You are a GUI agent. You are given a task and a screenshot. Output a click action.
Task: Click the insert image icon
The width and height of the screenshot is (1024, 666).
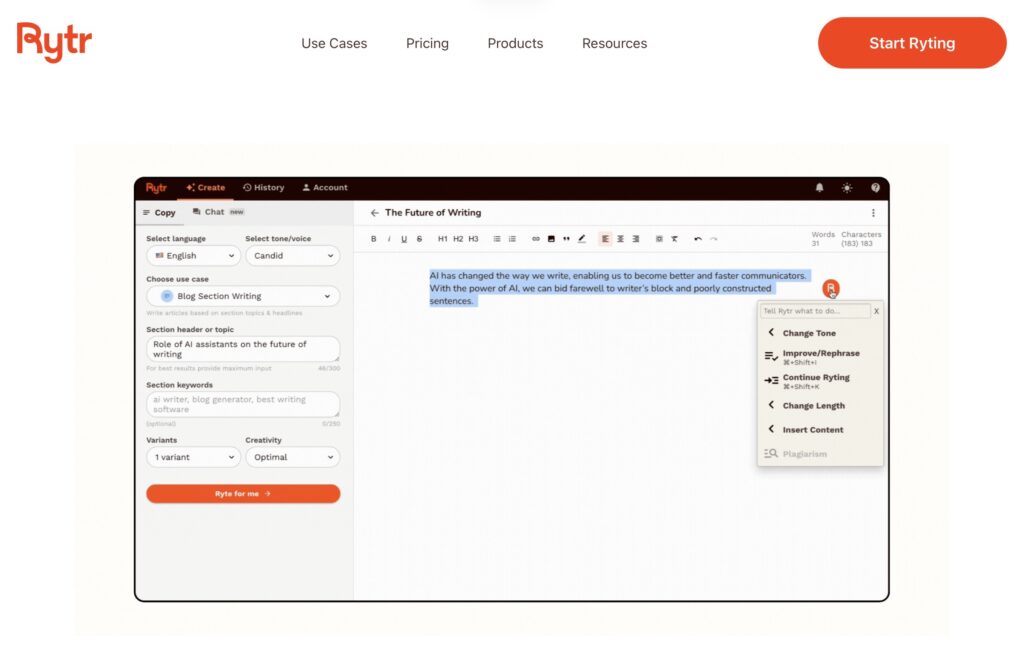pyautogui.click(x=551, y=239)
